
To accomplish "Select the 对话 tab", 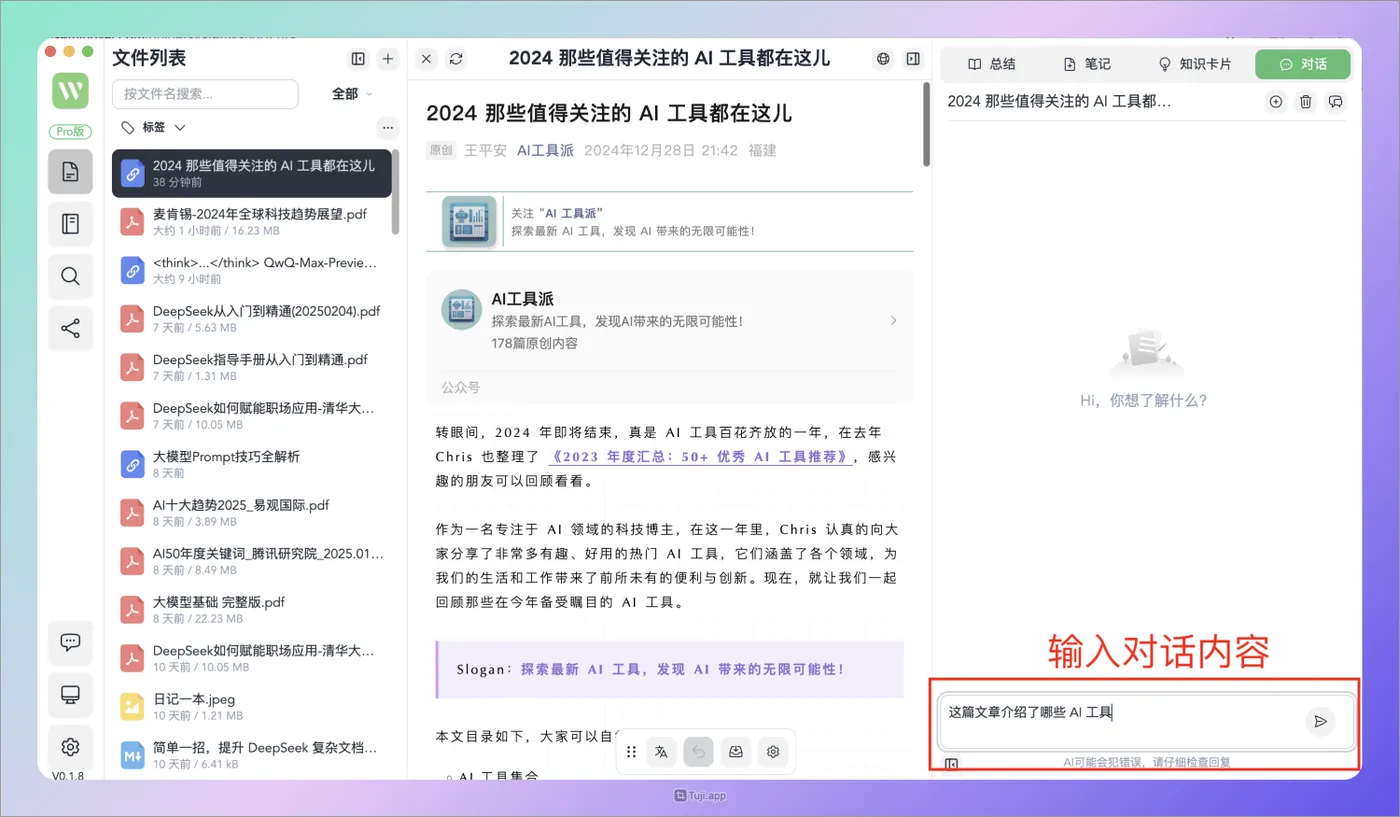I will (1303, 64).
